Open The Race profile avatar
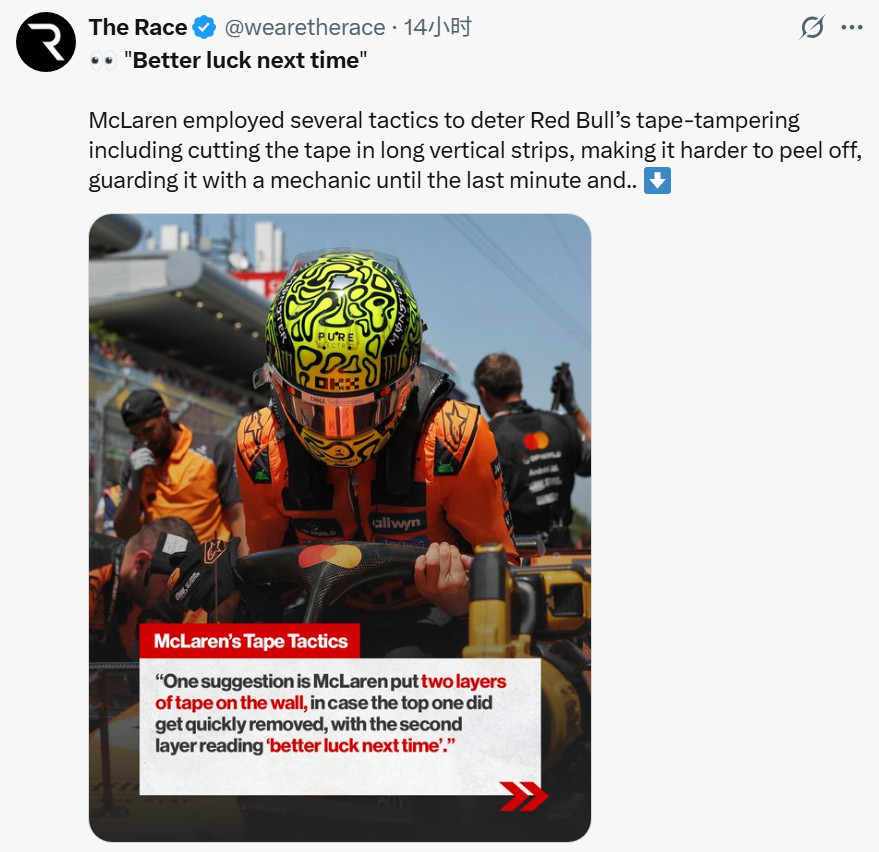The width and height of the screenshot is (879, 852). [45, 41]
